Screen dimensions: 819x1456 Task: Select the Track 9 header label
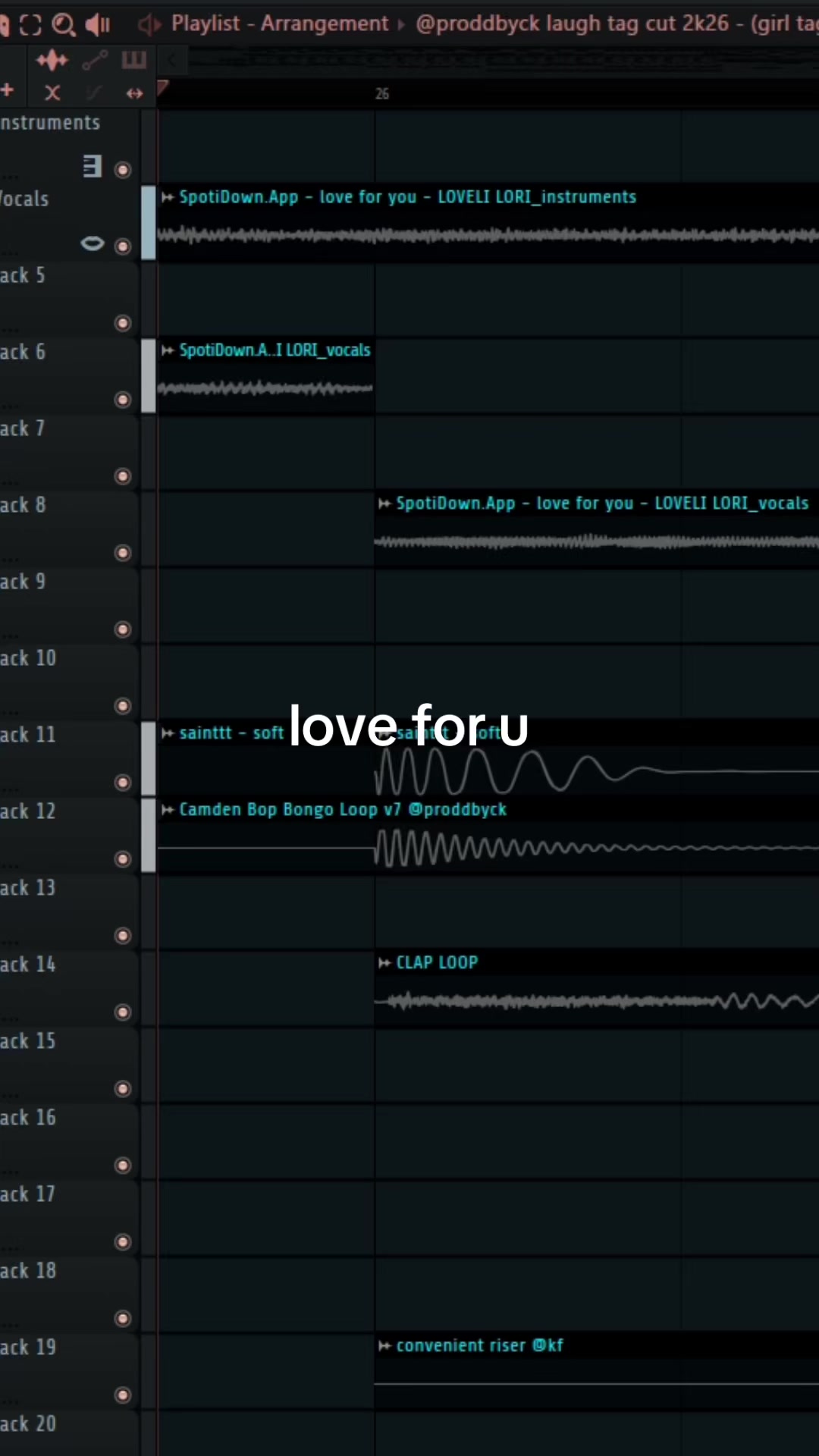(x=23, y=582)
